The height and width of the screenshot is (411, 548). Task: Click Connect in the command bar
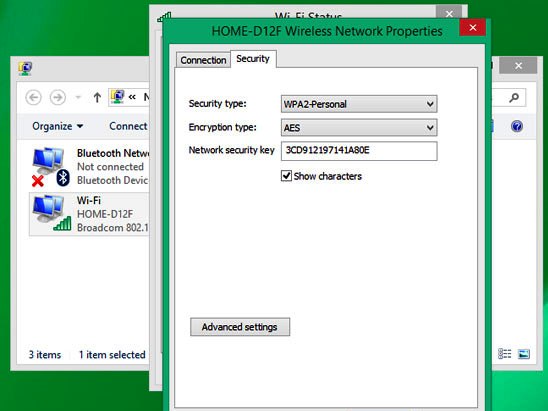point(128,126)
